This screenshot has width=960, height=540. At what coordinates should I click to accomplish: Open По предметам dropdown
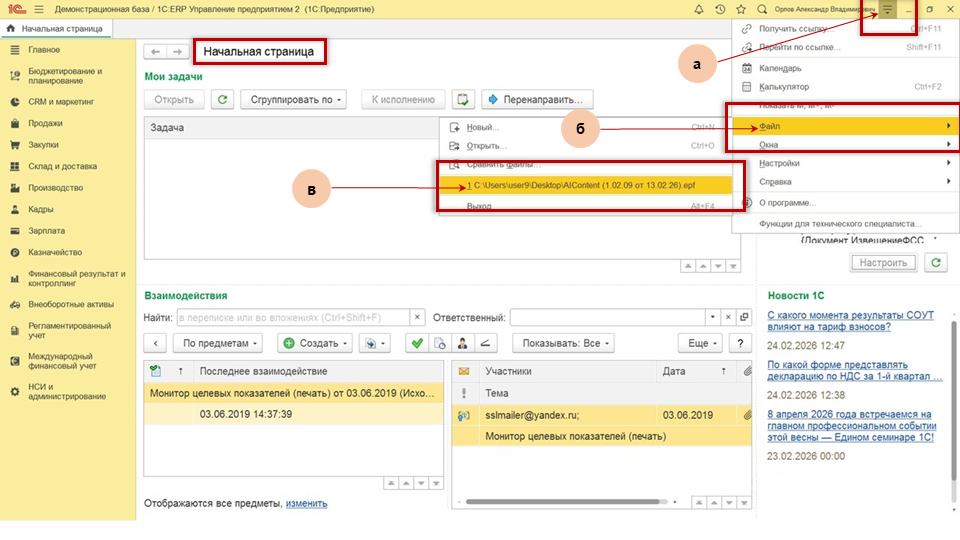(219, 343)
